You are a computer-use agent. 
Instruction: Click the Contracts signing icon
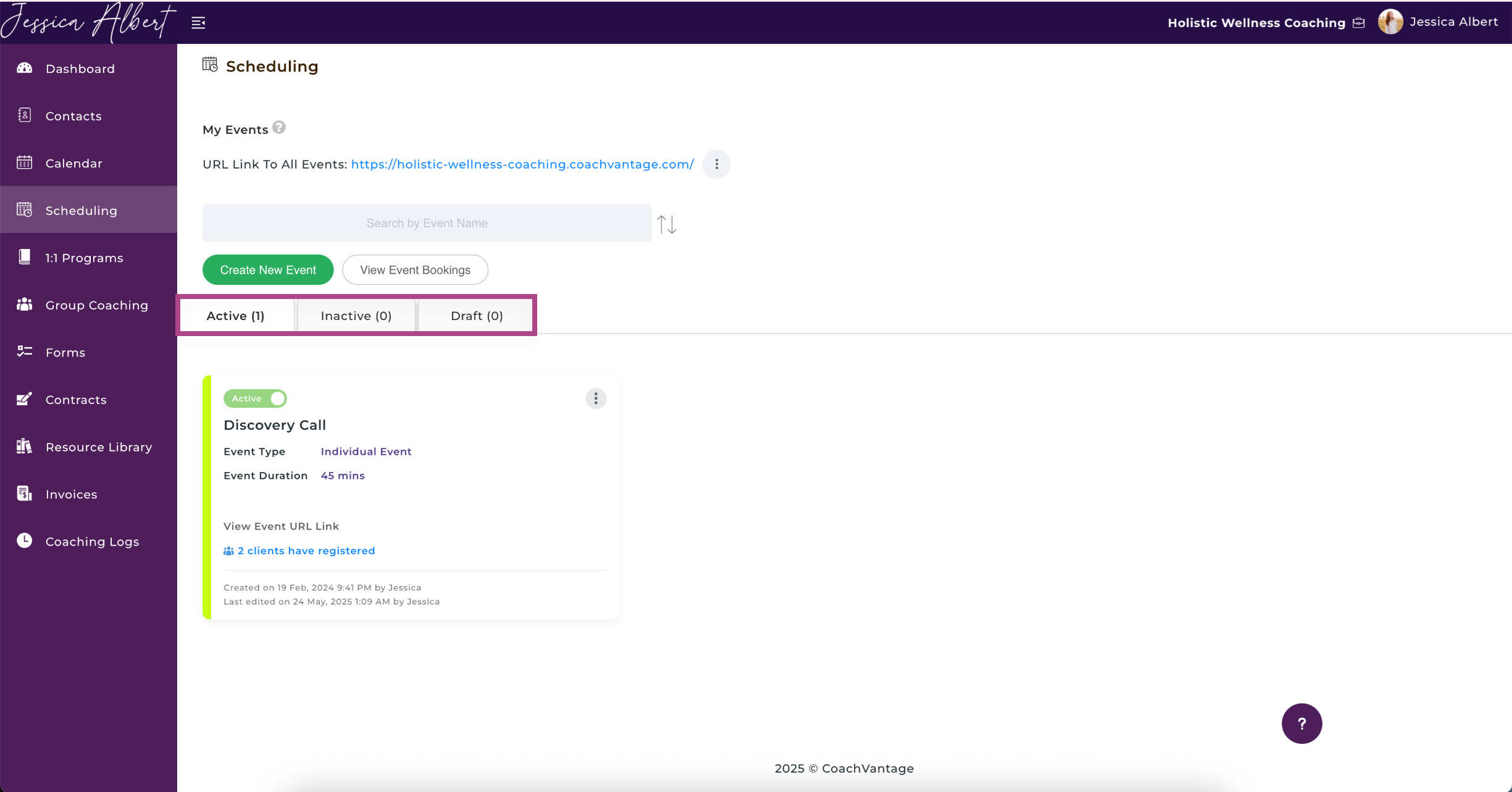pyautogui.click(x=24, y=399)
